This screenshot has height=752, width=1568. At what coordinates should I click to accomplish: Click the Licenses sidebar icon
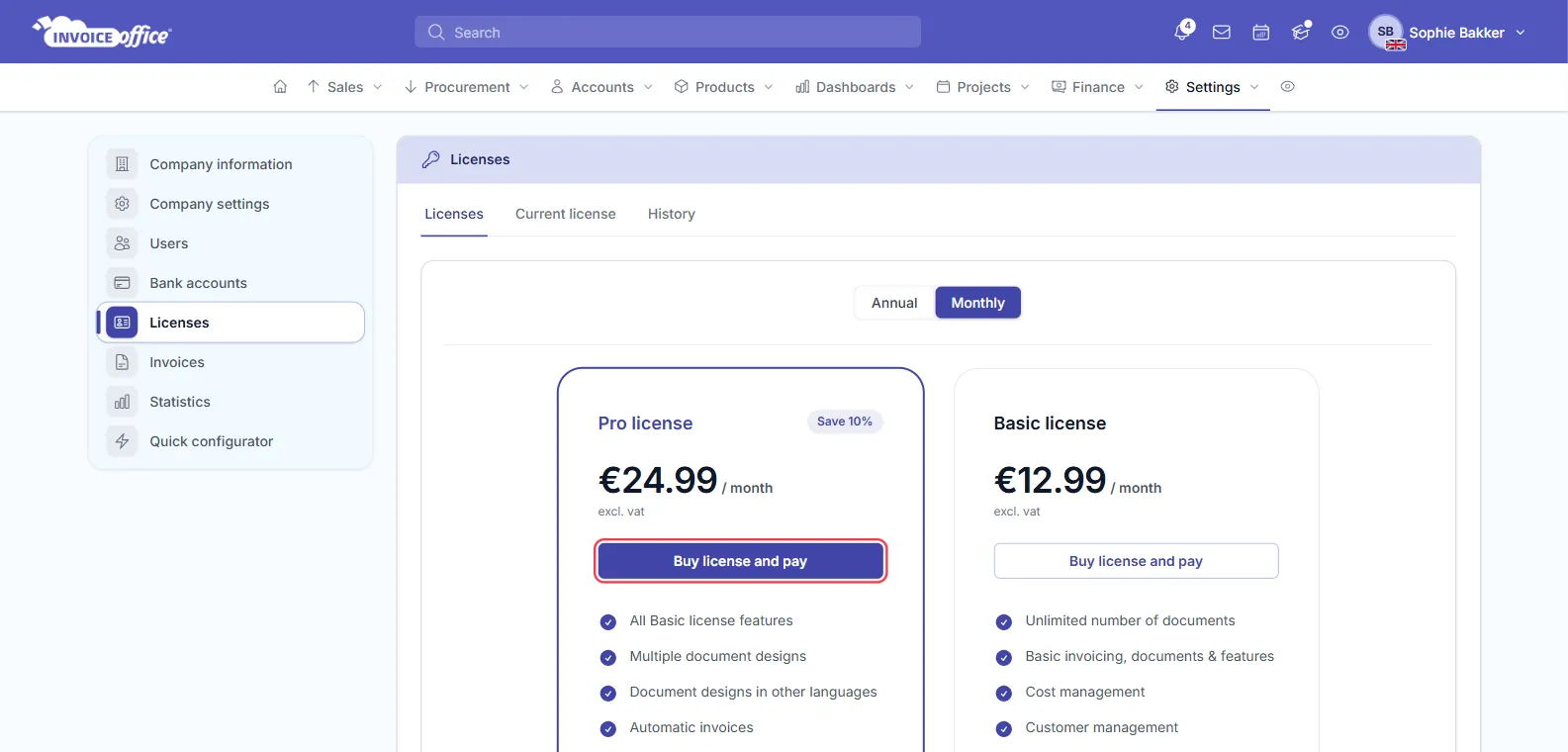click(122, 323)
